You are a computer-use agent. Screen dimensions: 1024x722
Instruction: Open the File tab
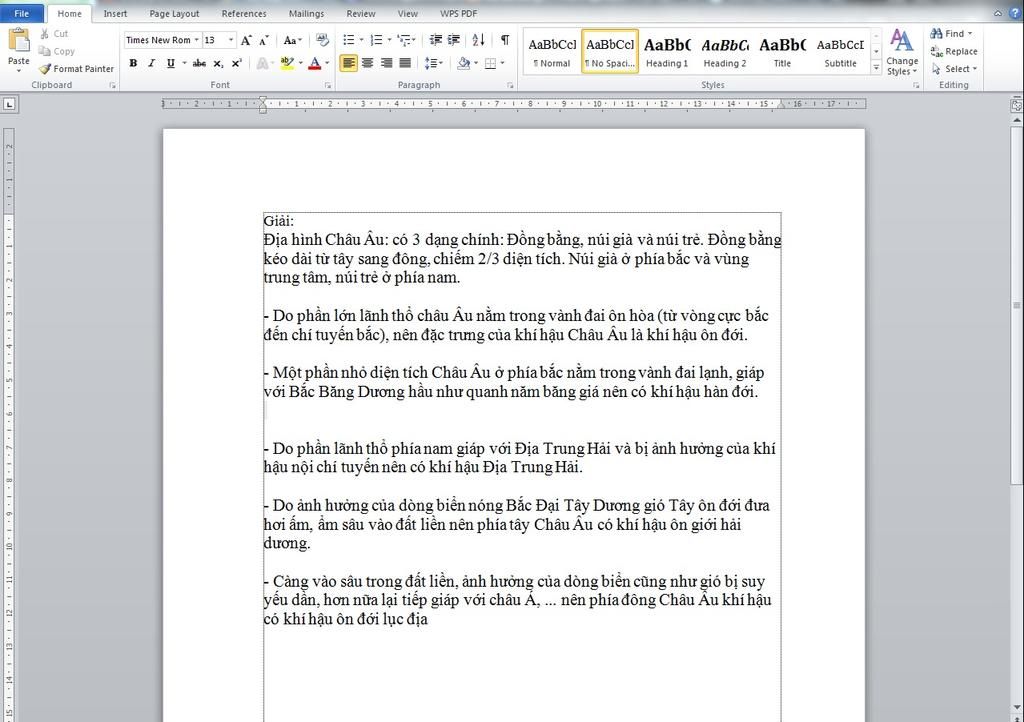tap(22, 13)
